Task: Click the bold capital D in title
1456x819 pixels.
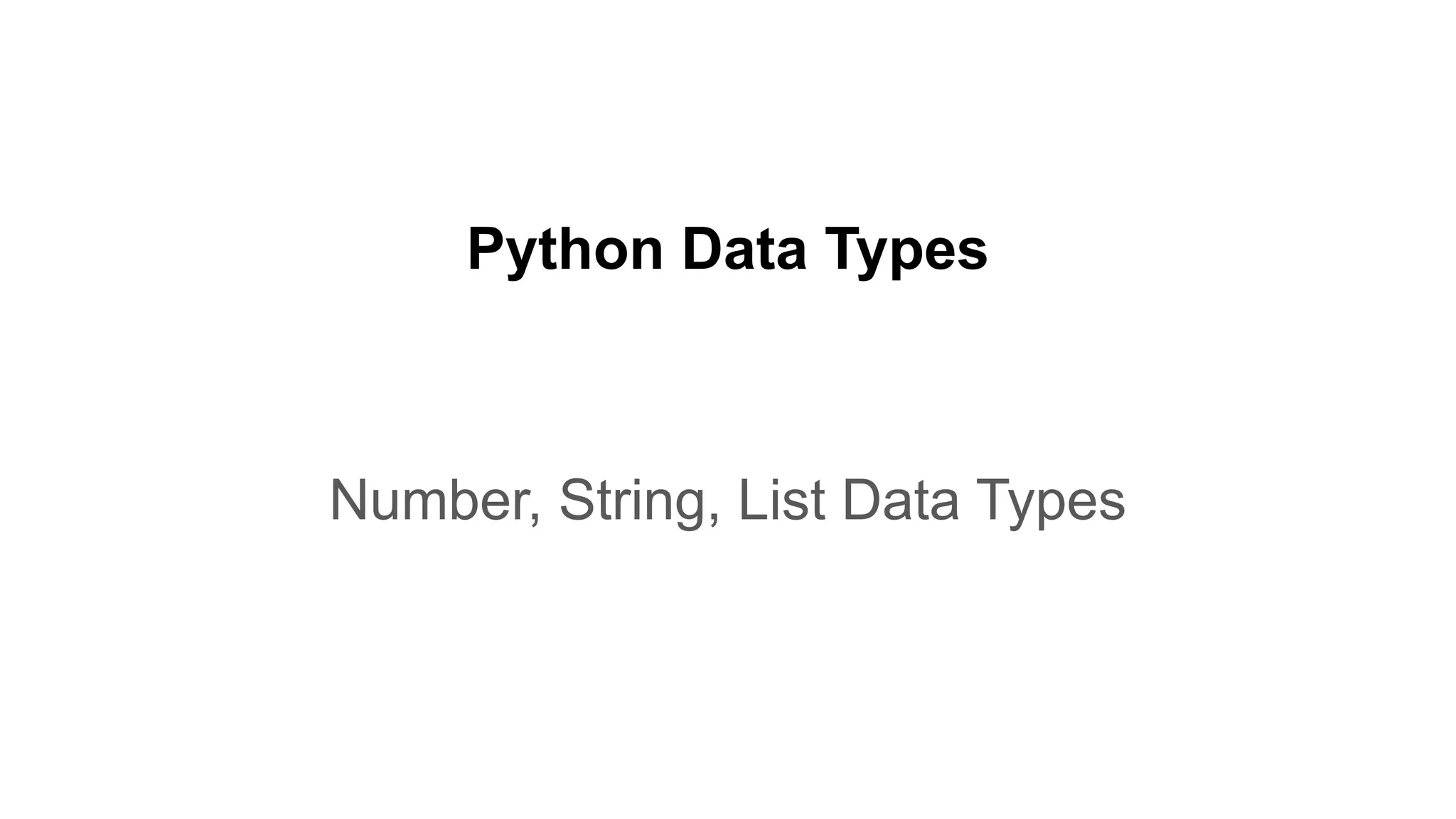Action: [702, 249]
